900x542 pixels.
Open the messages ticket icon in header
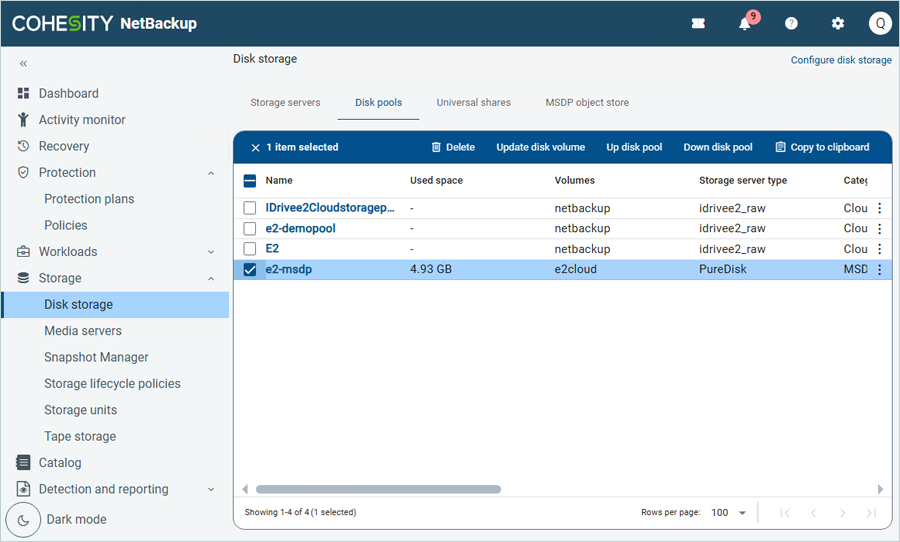pos(698,24)
